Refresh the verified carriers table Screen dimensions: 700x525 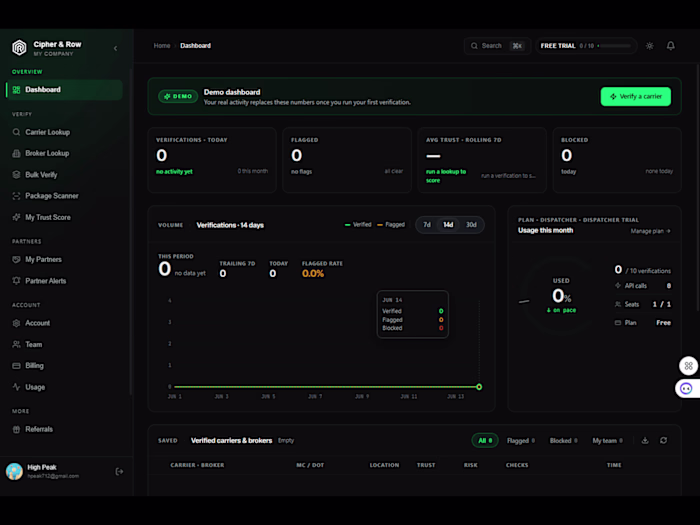[664, 441]
